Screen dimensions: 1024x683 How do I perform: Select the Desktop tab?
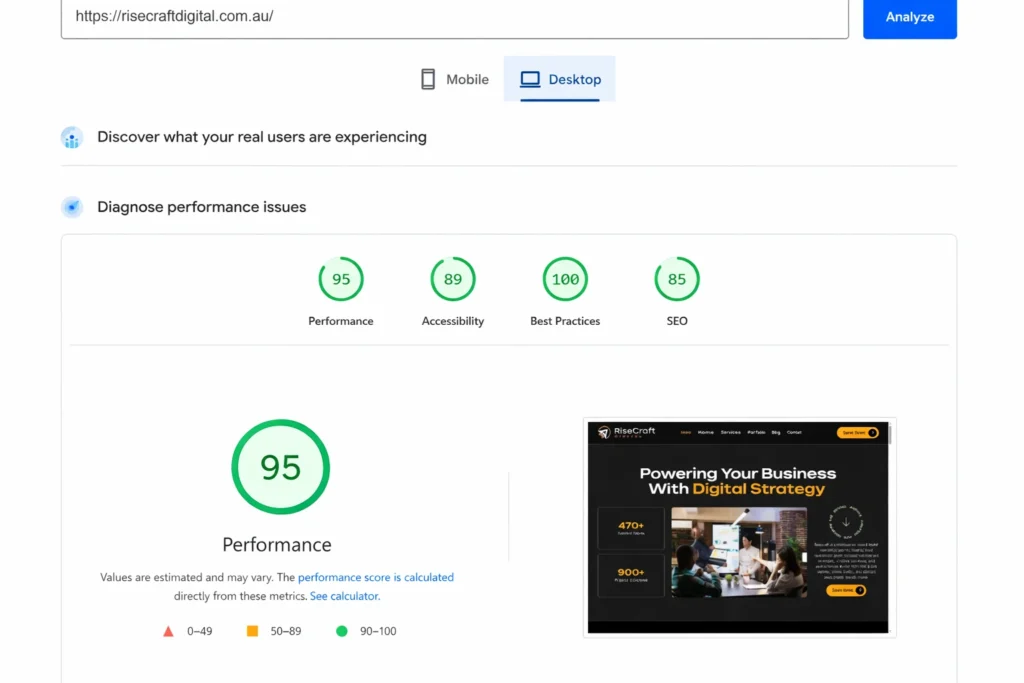(x=560, y=80)
